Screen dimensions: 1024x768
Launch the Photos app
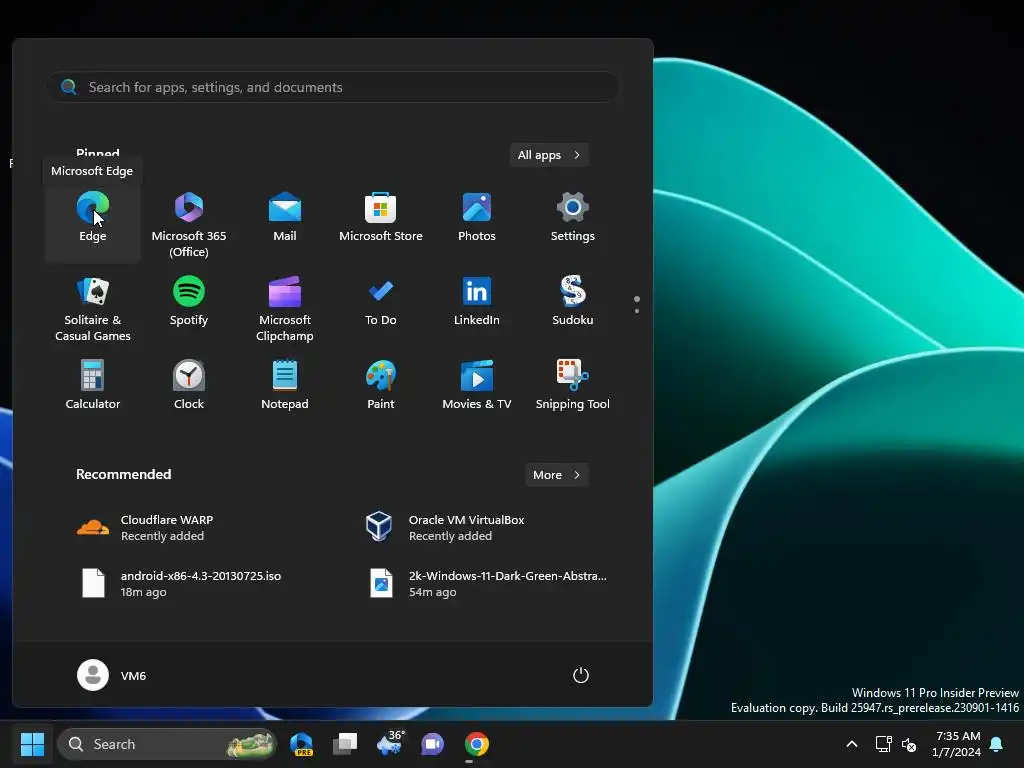coord(477,218)
